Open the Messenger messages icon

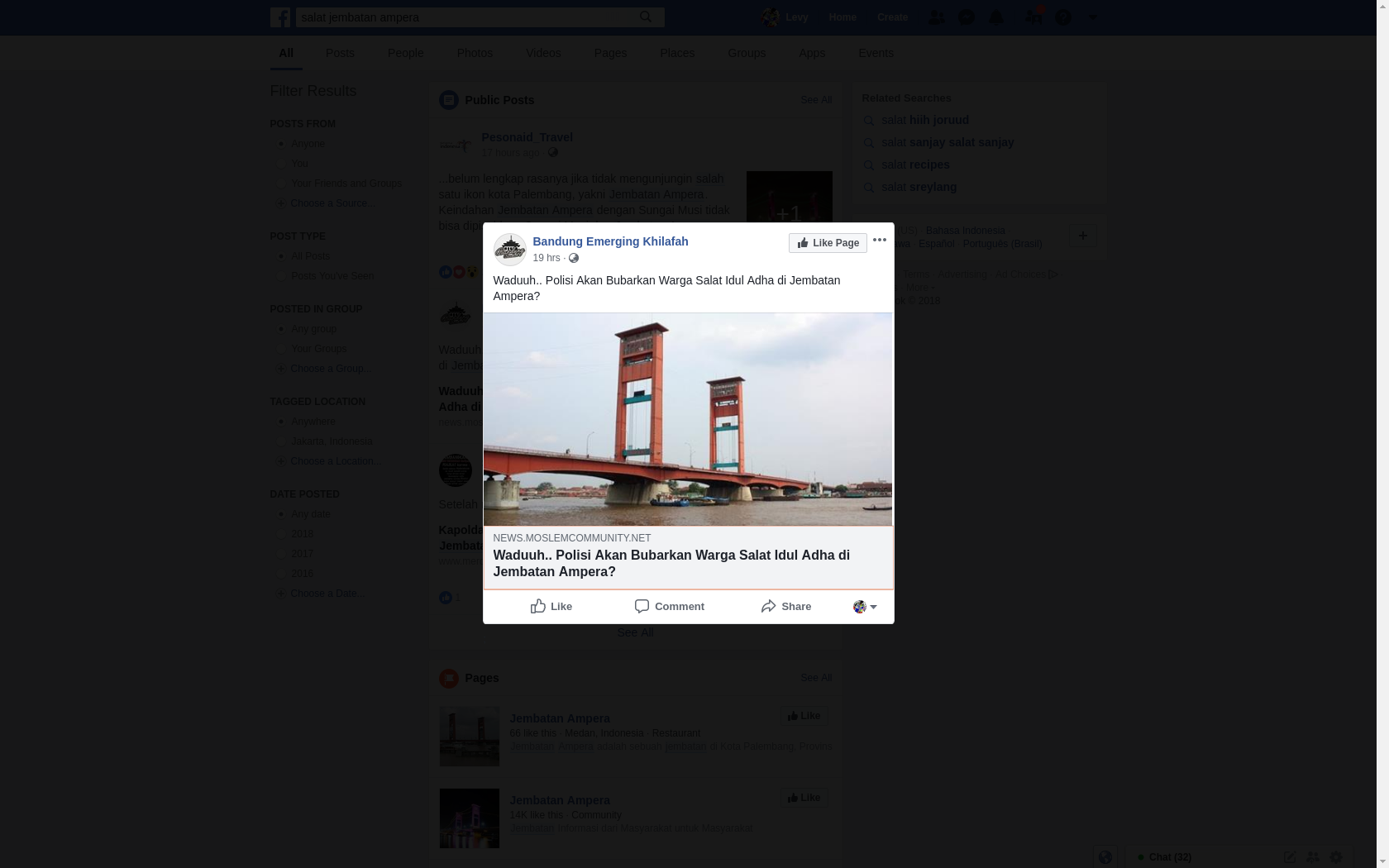(x=966, y=17)
